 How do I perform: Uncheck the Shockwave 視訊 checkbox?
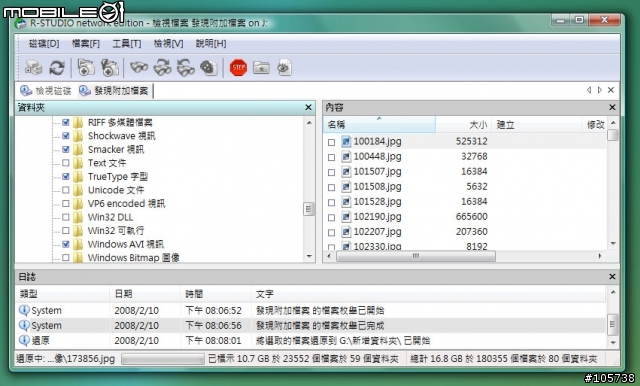pyautogui.click(x=66, y=136)
